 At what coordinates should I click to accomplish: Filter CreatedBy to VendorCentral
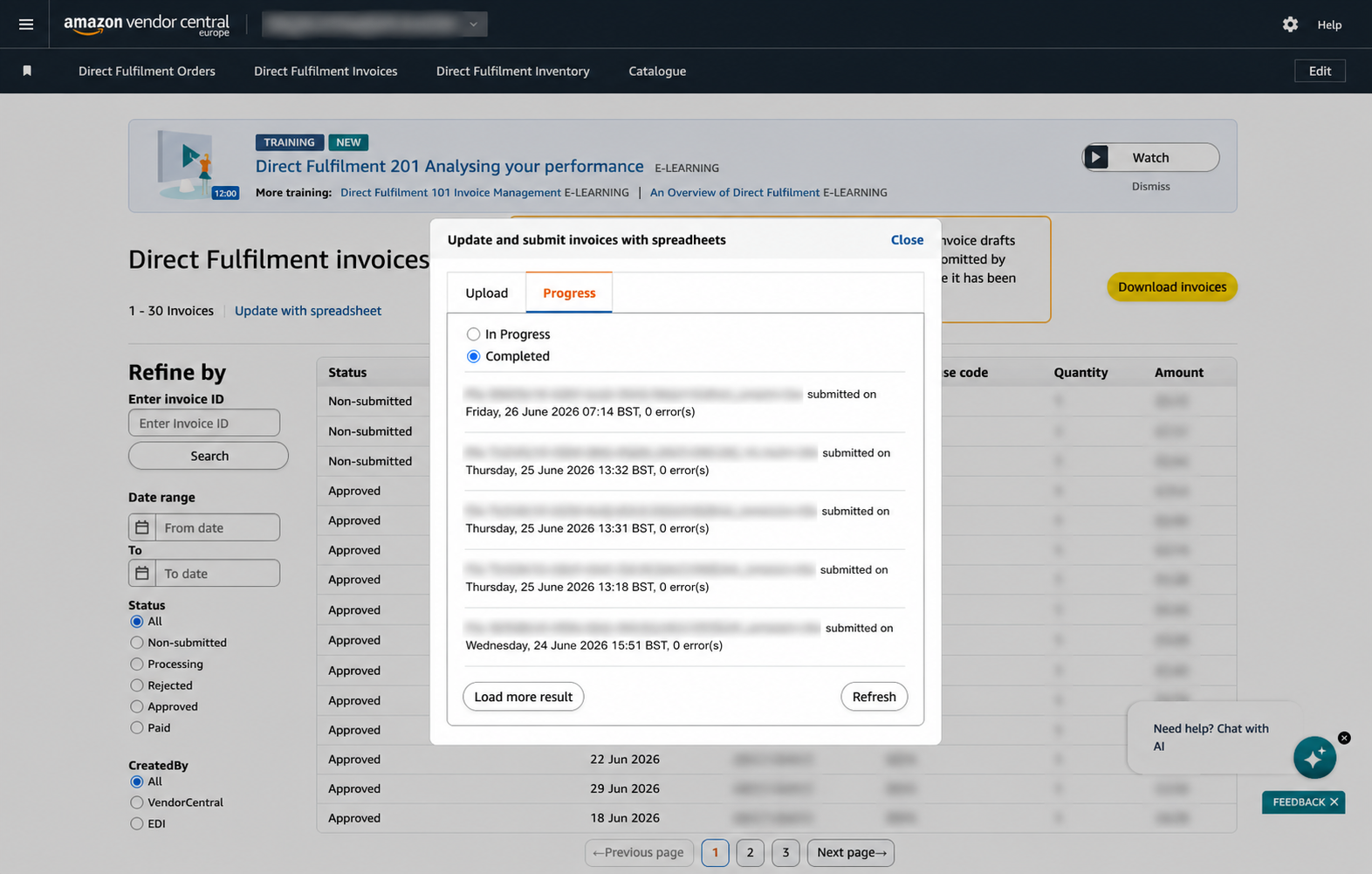pyautogui.click(x=137, y=802)
